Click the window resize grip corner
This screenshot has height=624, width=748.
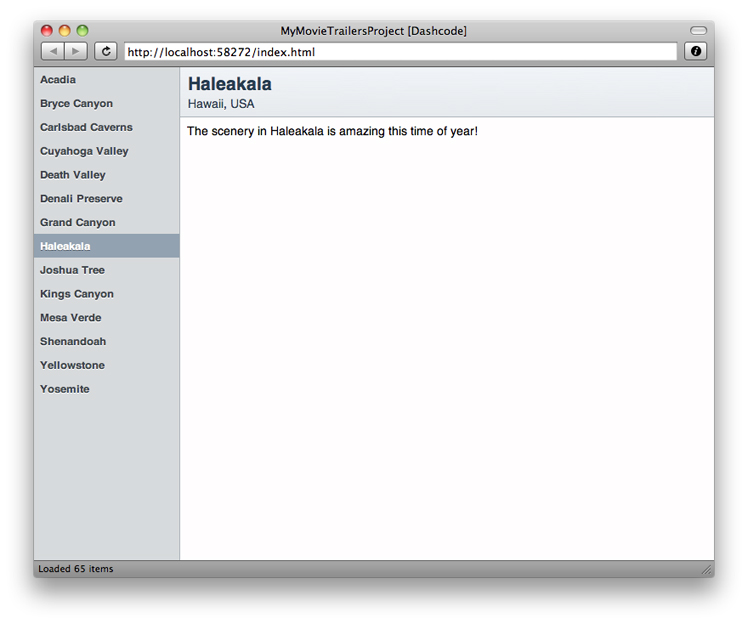pyautogui.click(x=706, y=569)
